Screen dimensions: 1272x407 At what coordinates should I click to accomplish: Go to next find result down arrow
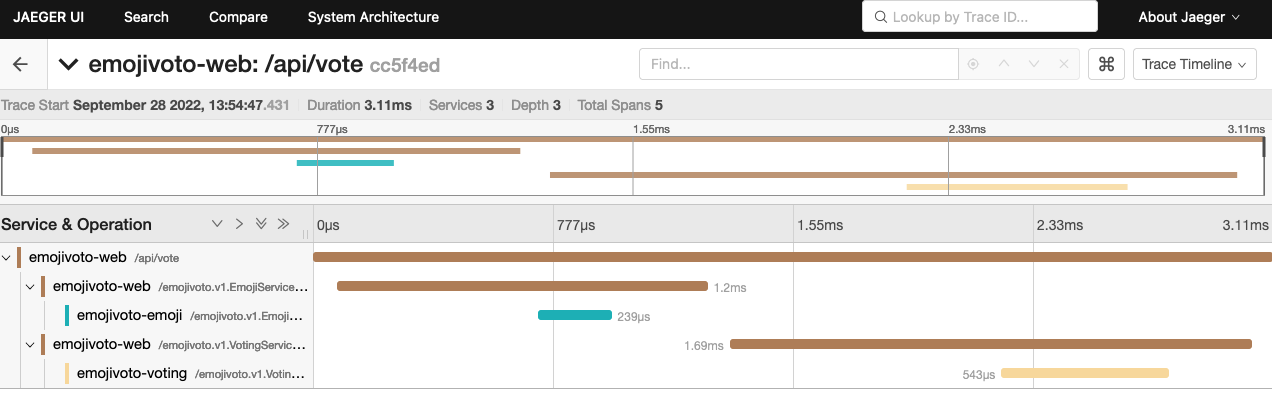point(1034,64)
